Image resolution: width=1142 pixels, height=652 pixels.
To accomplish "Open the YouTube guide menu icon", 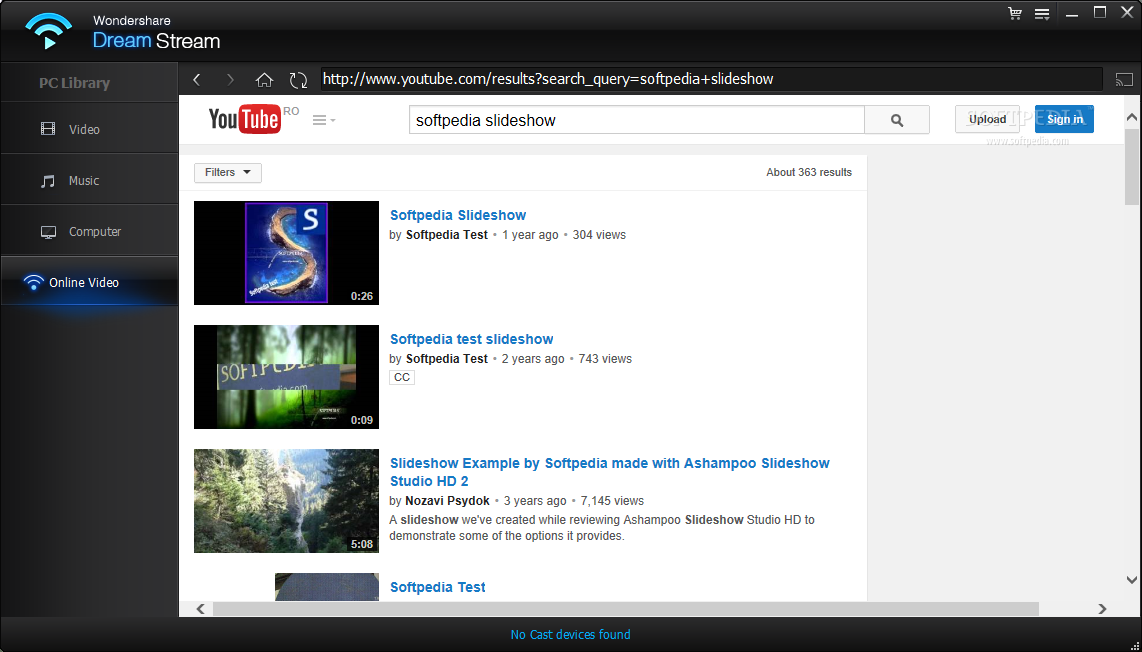I will coord(323,120).
